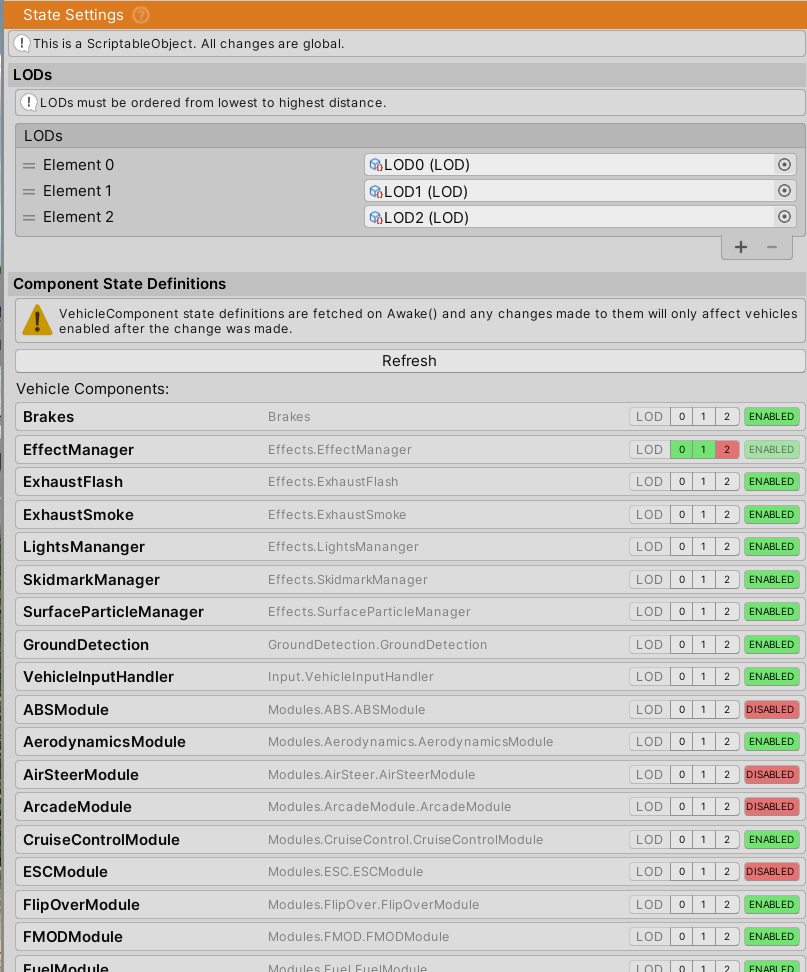The height and width of the screenshot is (972, 807).
Task: Open the object picker for LOD2
Action: (x=784, y=216)
